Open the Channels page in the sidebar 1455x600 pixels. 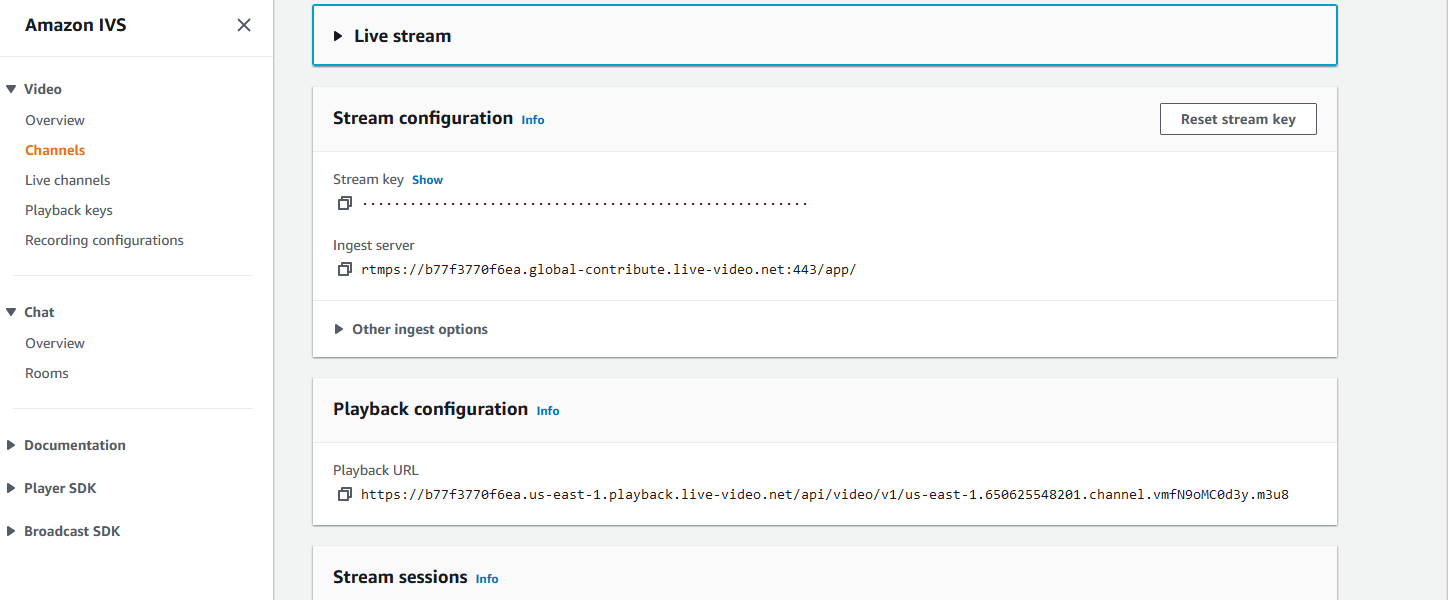[55, 150]
